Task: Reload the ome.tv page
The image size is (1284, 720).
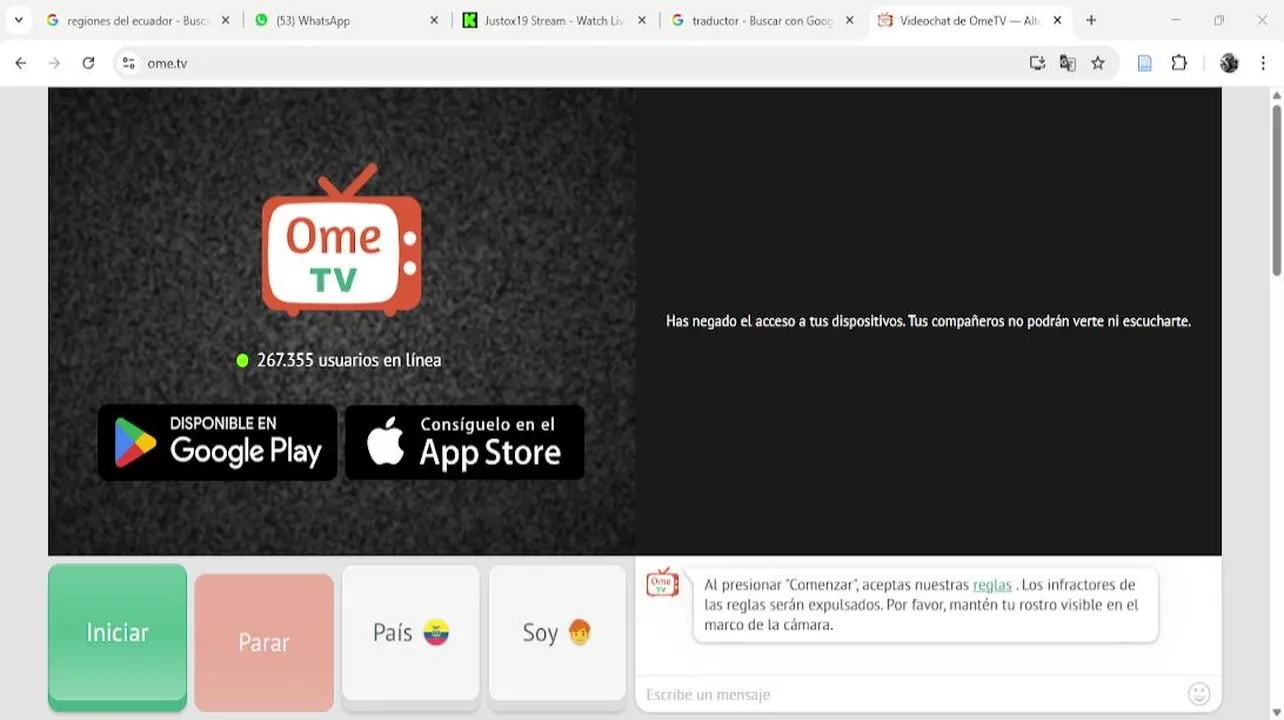Action: click(88, 63)
